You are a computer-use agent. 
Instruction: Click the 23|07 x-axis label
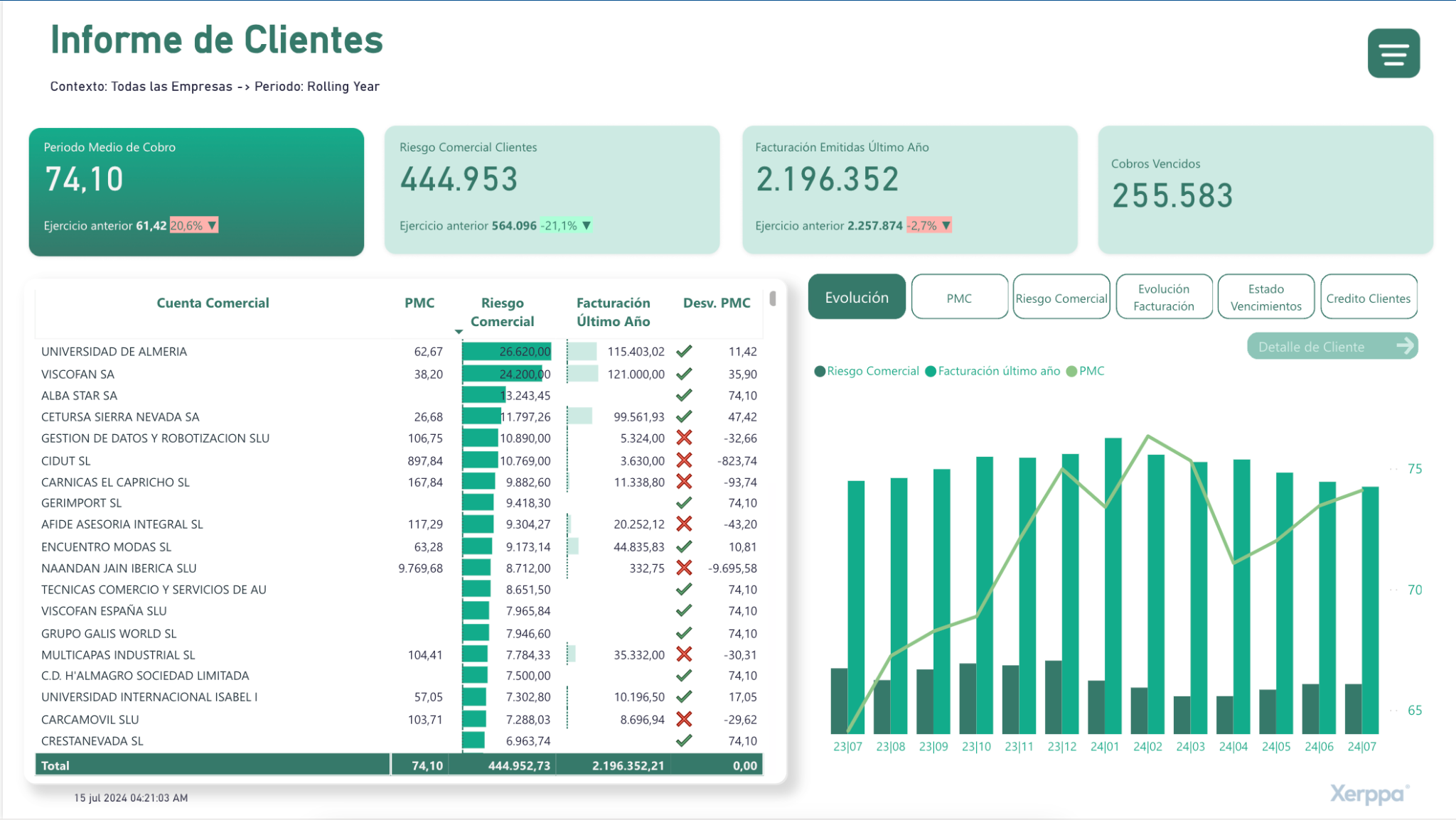tap(847, 746)
